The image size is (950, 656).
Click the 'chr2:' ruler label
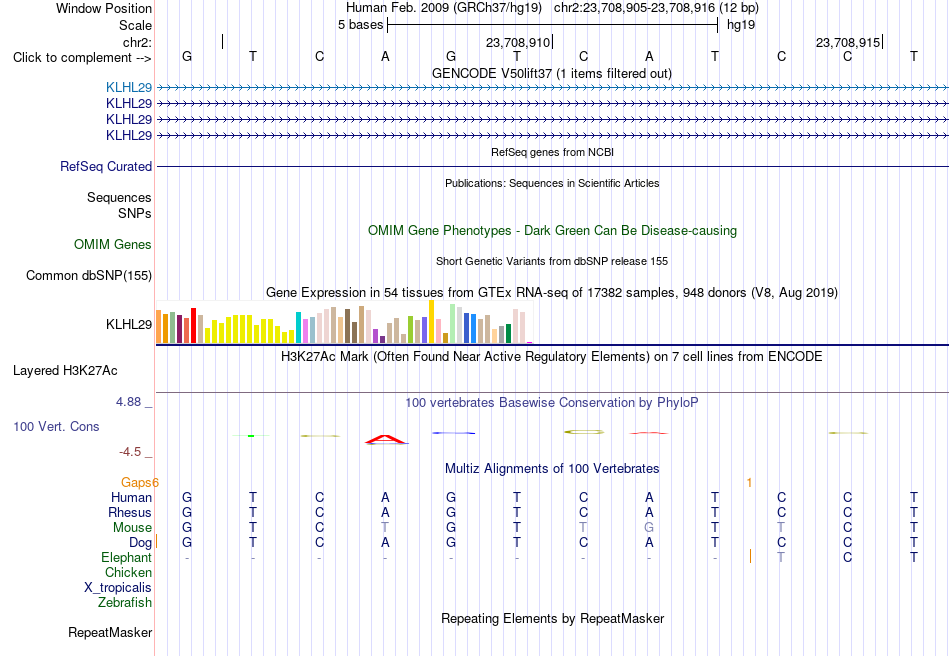[x=137, y=42]
